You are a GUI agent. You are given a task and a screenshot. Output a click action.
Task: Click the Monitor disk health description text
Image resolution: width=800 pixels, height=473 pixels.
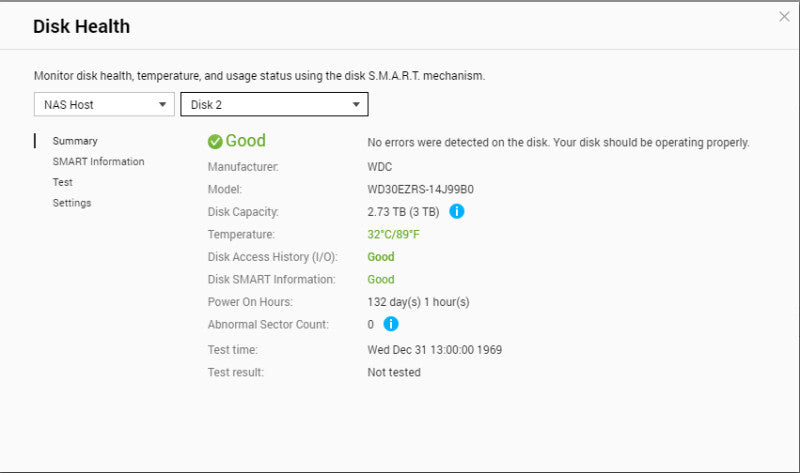259,76
